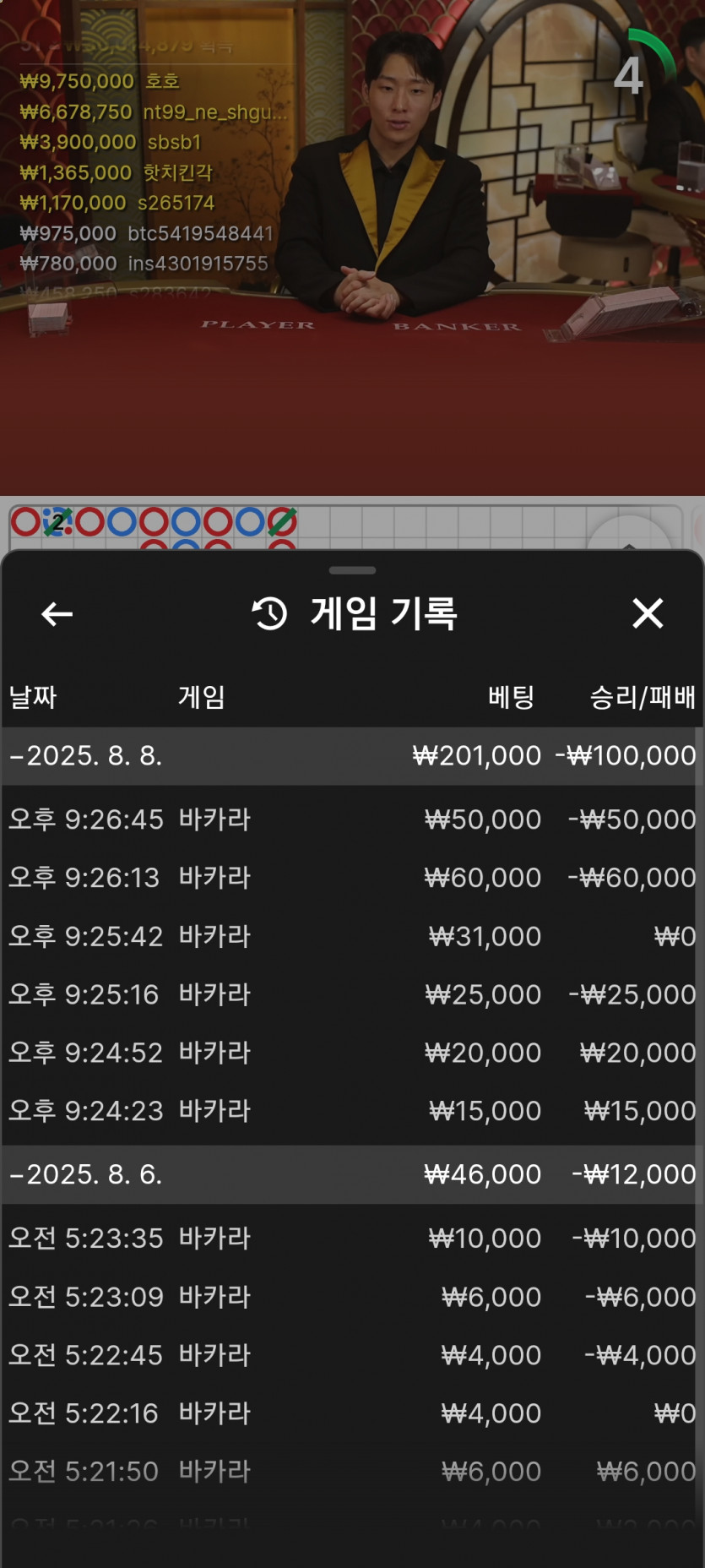Open the 오후 9:24:23 ₩15,000 record
Screen dimensions: 705x1568
click(x=352, y=1110)
